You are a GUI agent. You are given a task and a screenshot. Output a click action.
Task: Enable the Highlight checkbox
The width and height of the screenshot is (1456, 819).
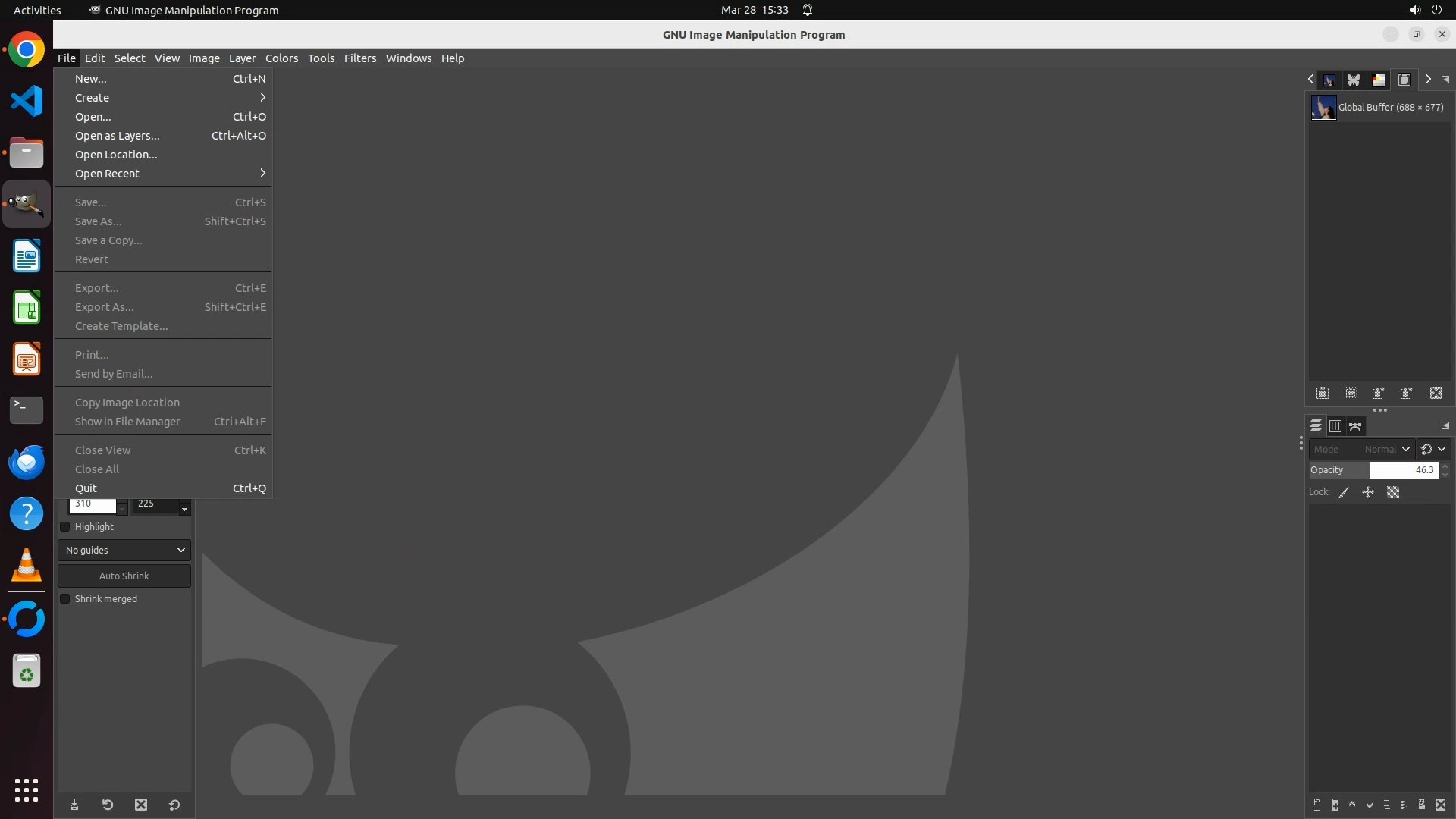(x=65, y=527)
